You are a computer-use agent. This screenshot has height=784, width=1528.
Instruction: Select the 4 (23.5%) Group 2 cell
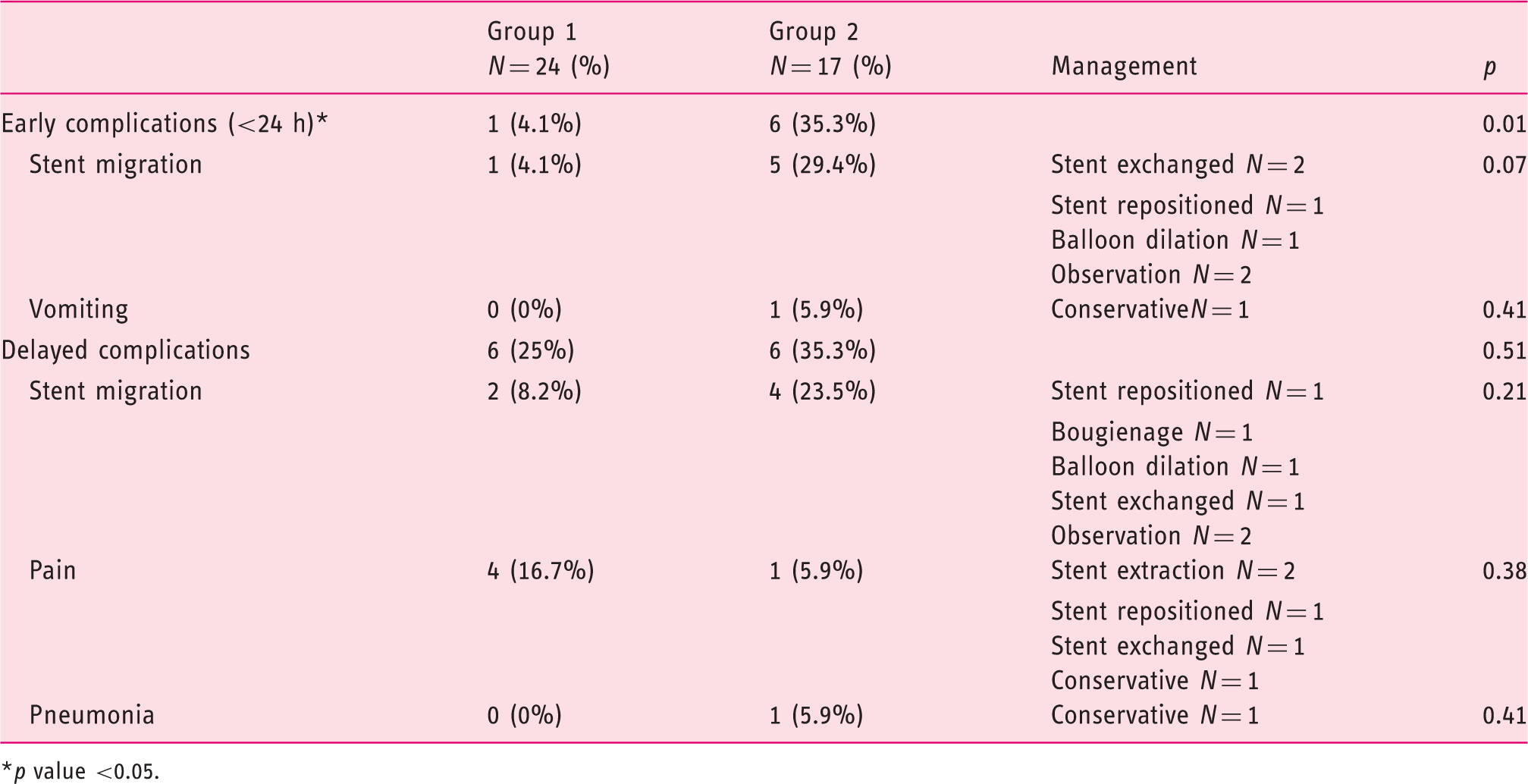(823, 391)
